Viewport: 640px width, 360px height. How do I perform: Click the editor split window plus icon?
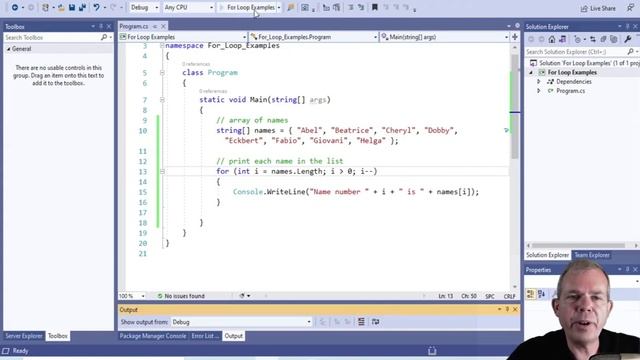(x=515, y=37)
